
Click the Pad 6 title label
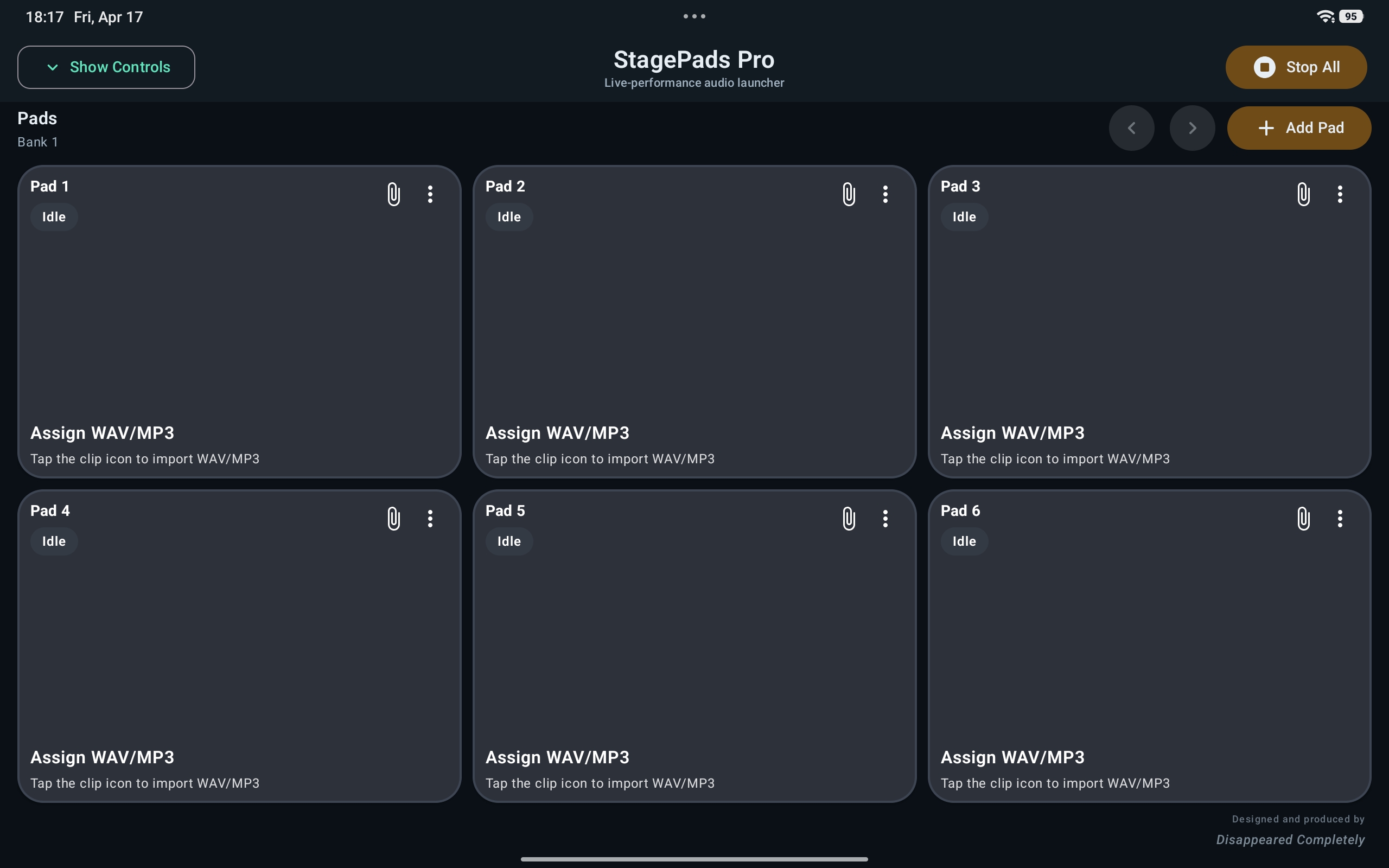(x=960, y=510)
